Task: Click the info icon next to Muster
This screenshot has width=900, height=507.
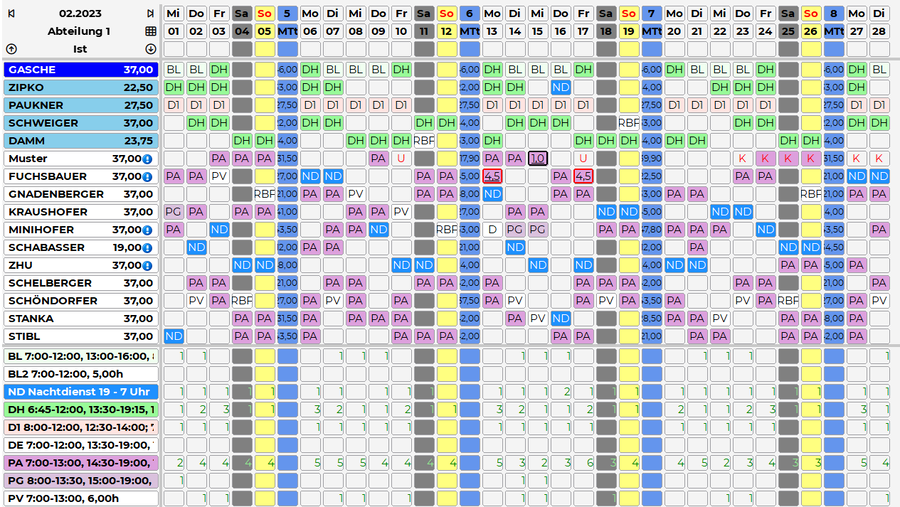Action: tap(147, 159)
